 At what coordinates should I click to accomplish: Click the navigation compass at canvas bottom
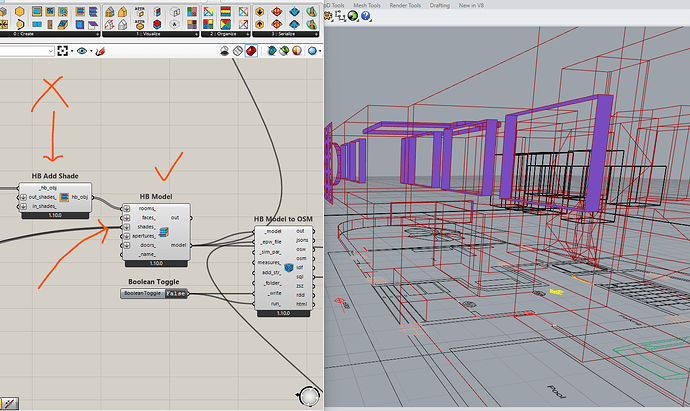tap(309, 396)
